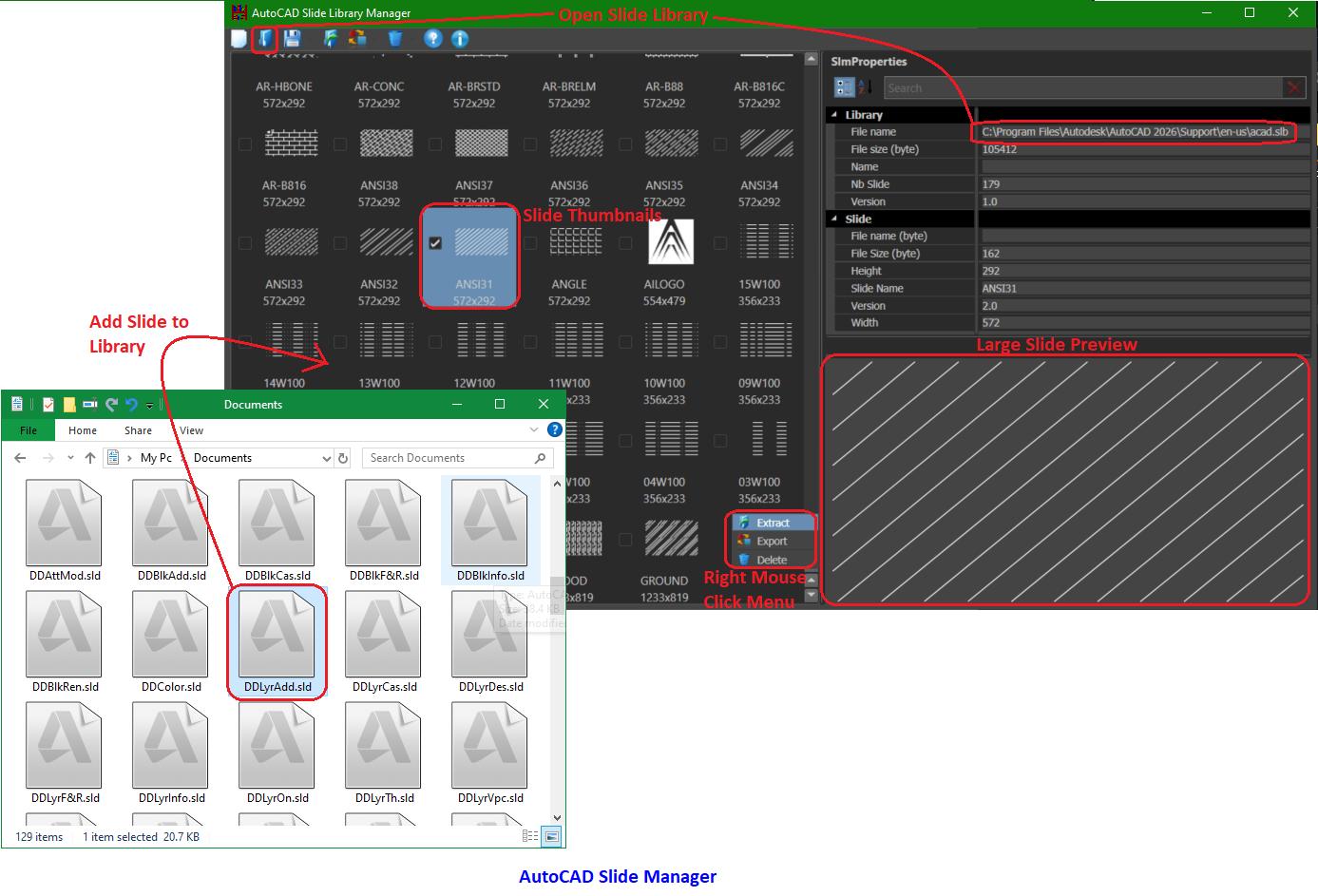1318x896 pixels.
Task: Open Help with the question mark icon
Action: [433, 39]
